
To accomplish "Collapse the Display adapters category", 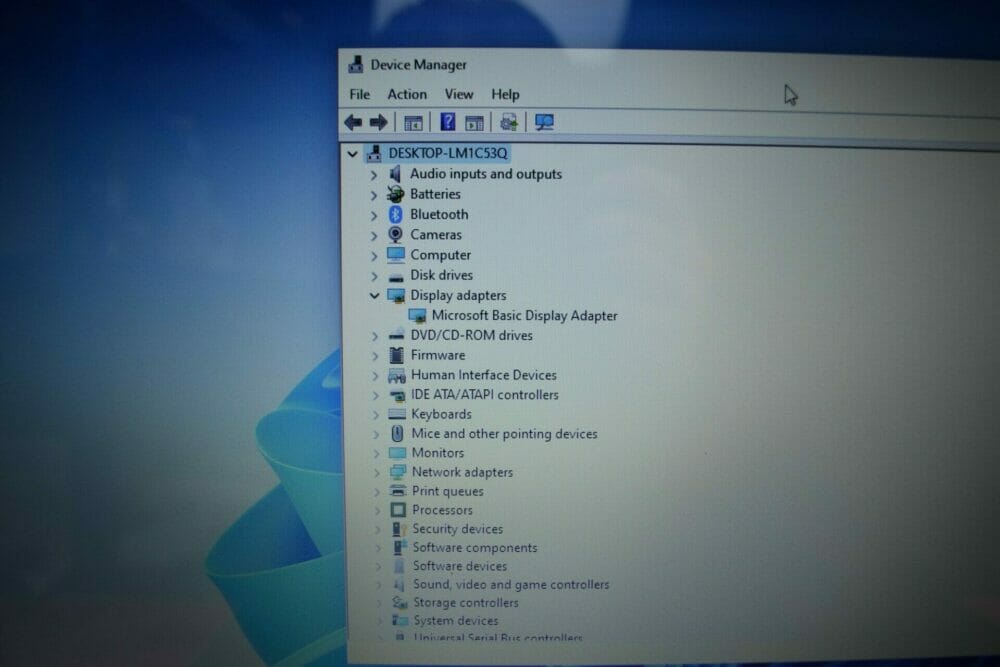I will click(x=374, y=295).
